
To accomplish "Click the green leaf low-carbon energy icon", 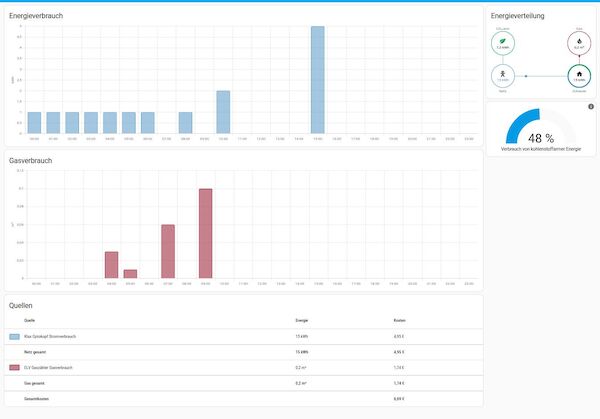I will [x=502, y=41].
